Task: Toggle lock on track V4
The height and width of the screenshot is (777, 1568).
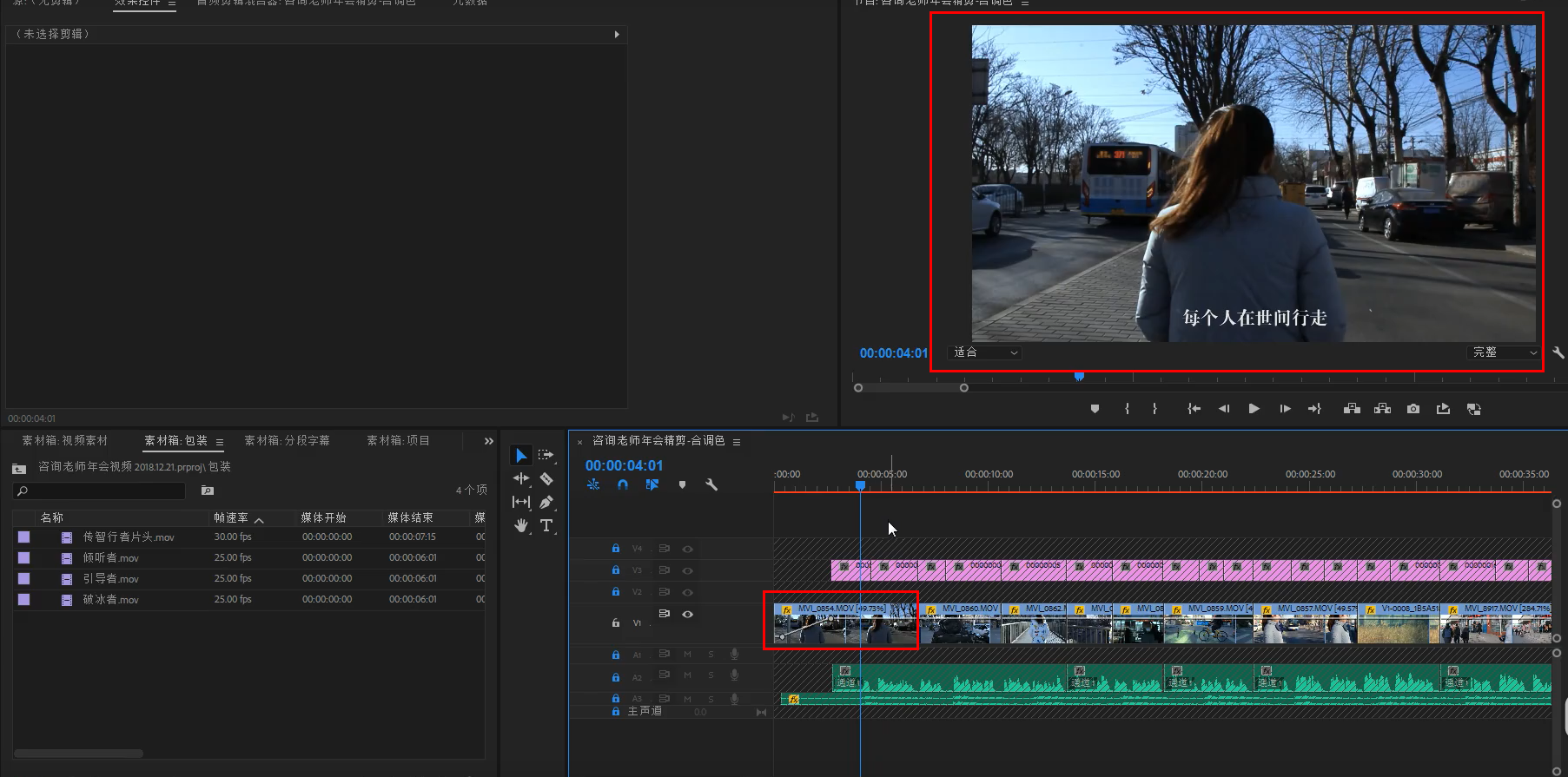Action: pyautogui.click(x=616, y=549)
